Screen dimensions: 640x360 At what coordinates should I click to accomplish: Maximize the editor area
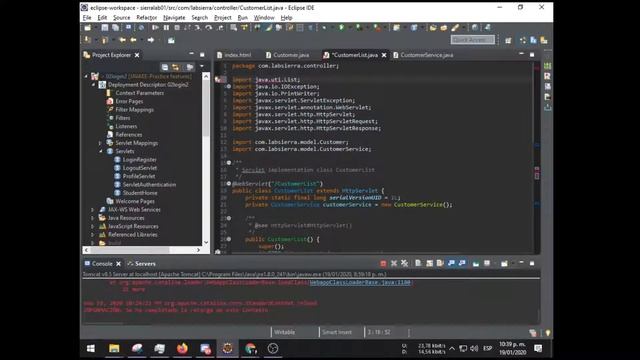(x=531, y=54)
